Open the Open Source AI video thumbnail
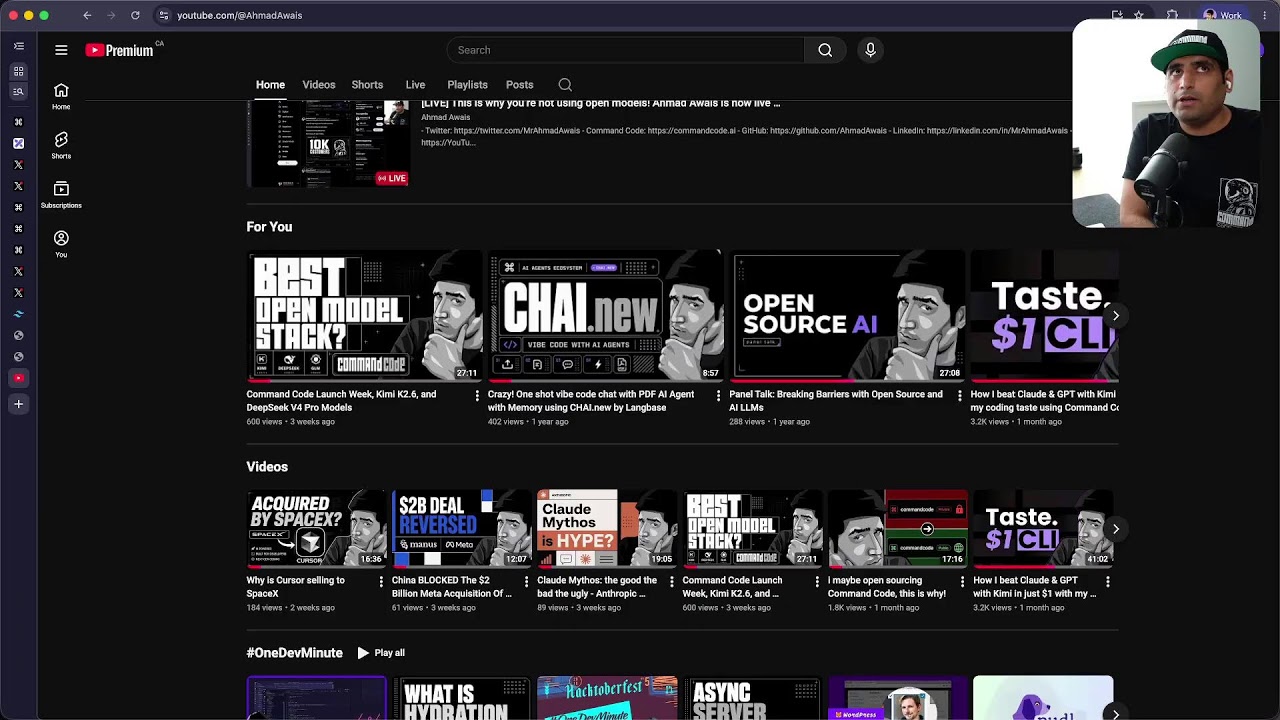This screenshot has width=1280, height=720. tap(847, 316)
